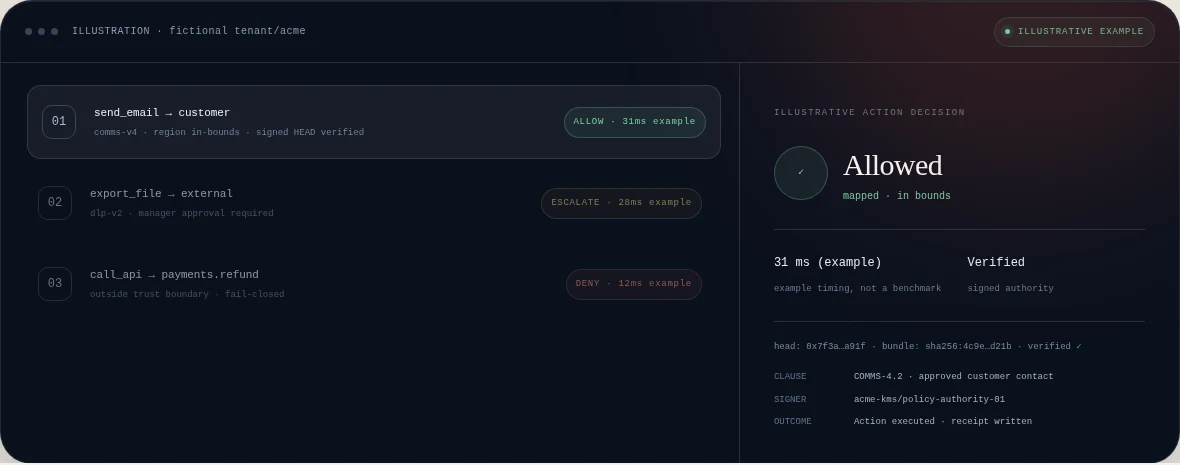The width and height of the screenshot is (1180, 465).
Task: Click COMMS-4.2 · approved customer contact value
Action: tap(953, 376)
